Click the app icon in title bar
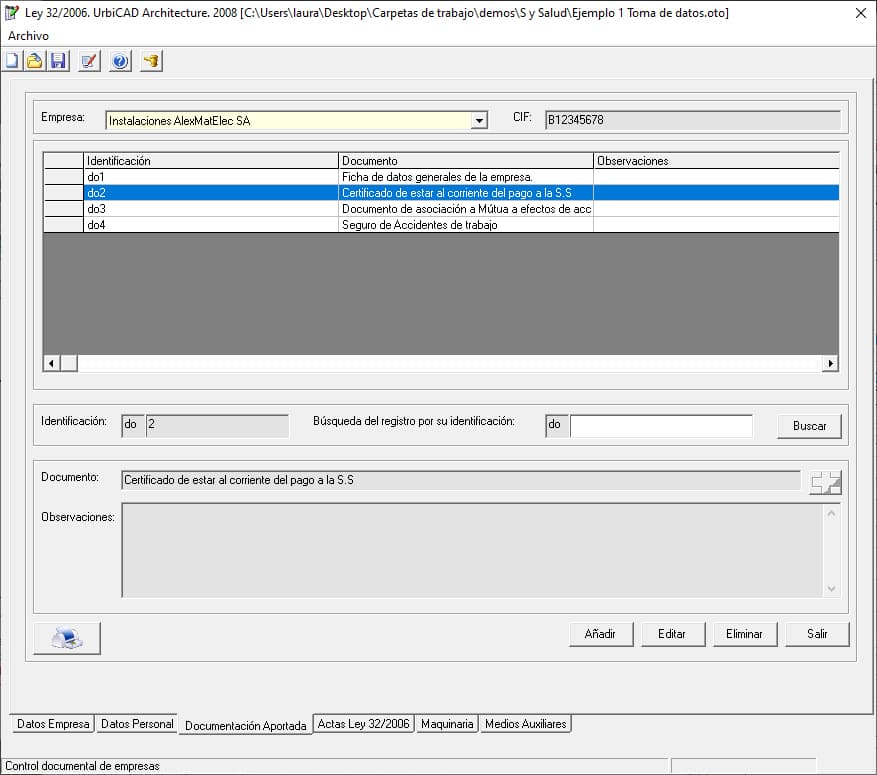Image resolution: width=877 pixels, height=775 pixels. point(11,12)
